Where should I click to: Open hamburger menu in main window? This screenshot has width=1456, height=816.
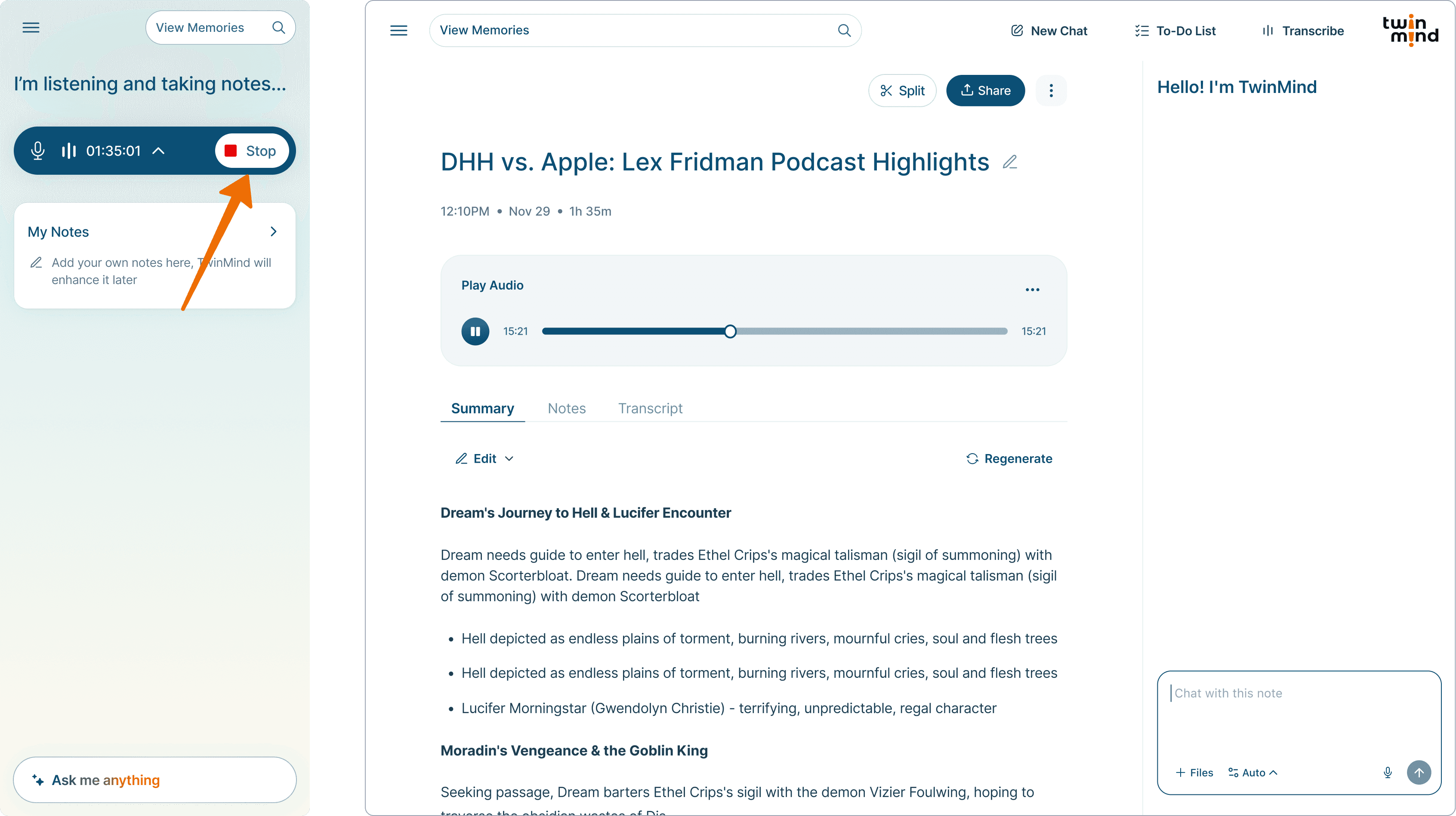coord(399,31)
